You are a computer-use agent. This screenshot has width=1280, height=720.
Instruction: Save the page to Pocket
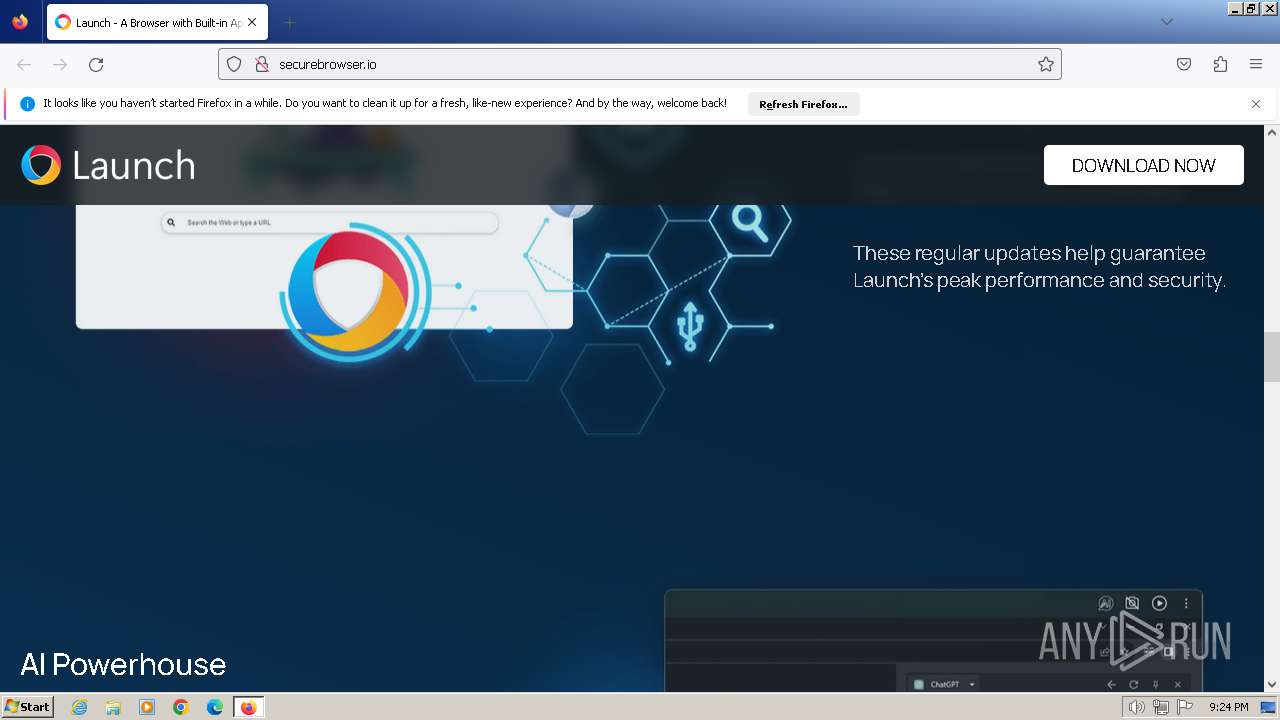click(x=1184, y=64)
